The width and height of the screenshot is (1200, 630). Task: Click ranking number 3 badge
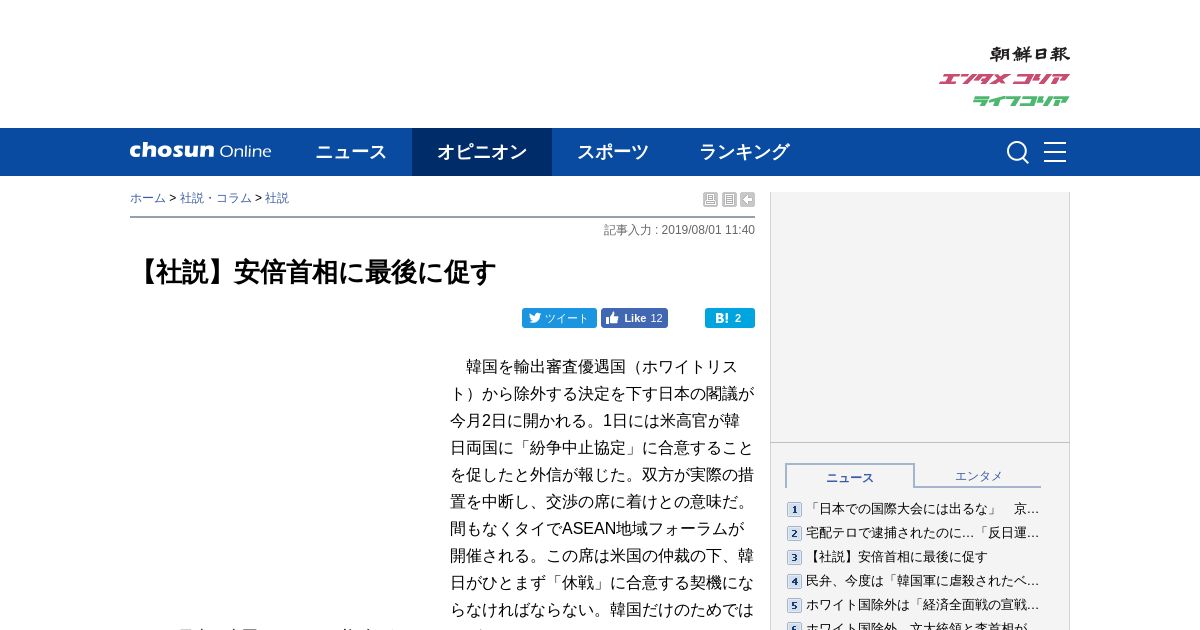[x=794, y=558]
